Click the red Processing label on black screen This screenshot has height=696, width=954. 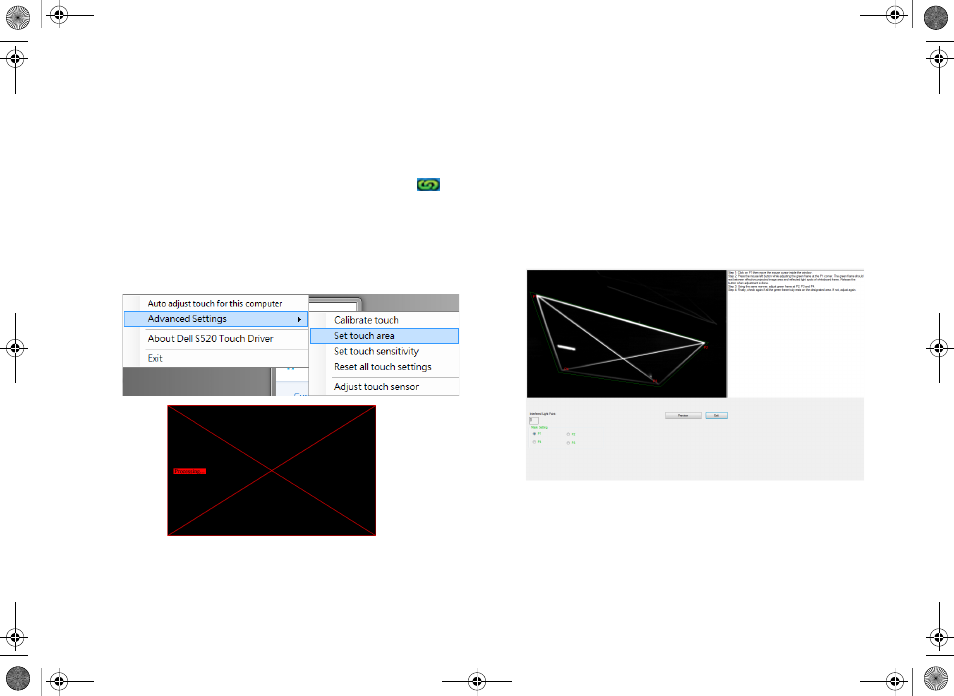tap(190, 471)
